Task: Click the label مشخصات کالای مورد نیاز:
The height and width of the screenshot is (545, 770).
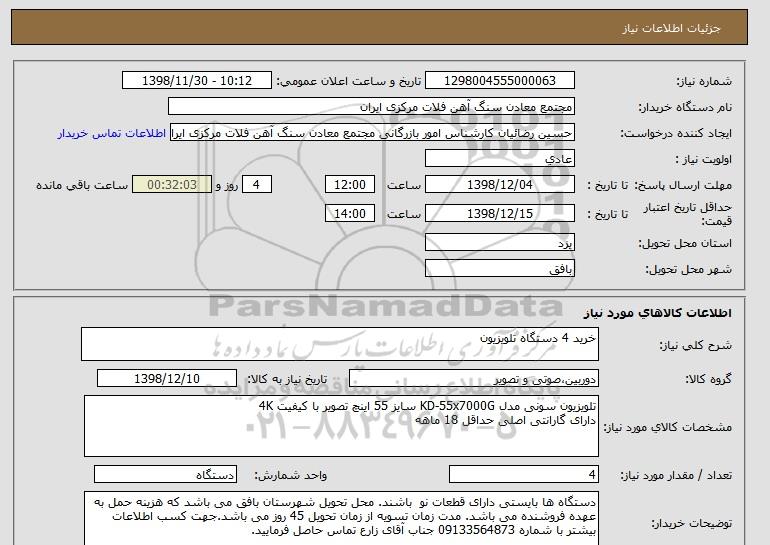Action: coord(668,427)
